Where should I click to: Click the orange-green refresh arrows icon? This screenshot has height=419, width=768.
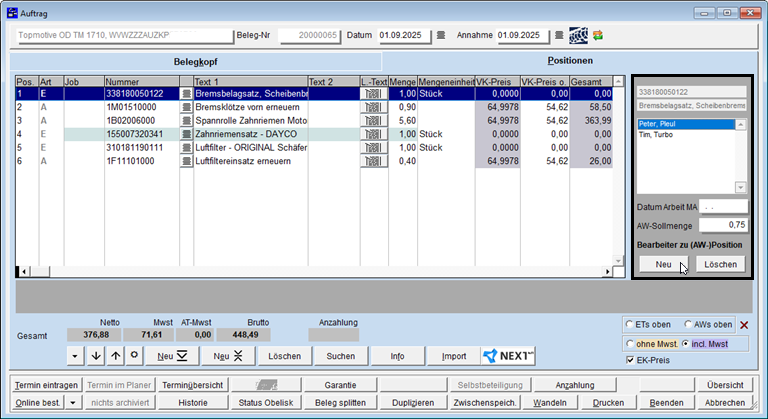point(598,35)
